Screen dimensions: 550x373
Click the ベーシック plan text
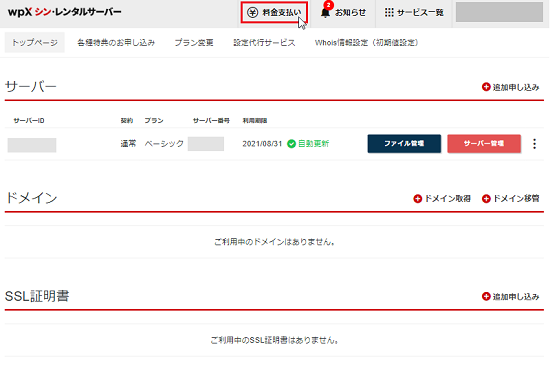[164, 144]
